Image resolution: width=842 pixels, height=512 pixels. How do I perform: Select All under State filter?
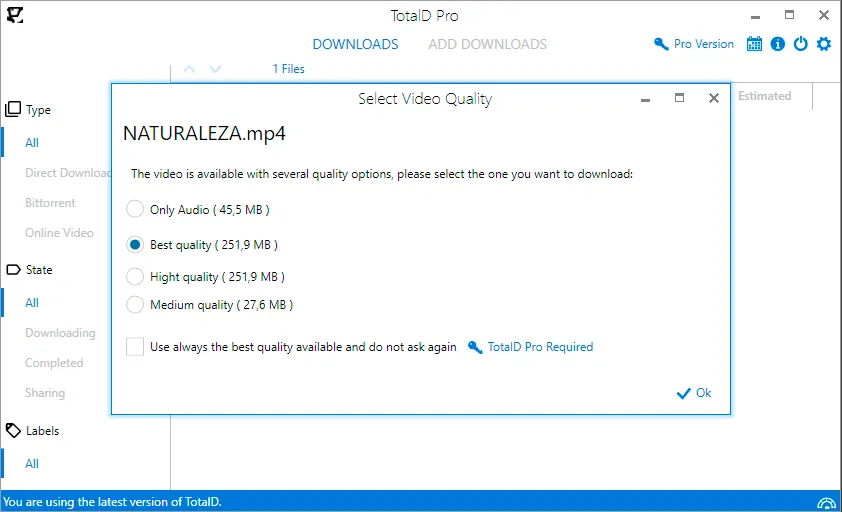click(32, 302)
